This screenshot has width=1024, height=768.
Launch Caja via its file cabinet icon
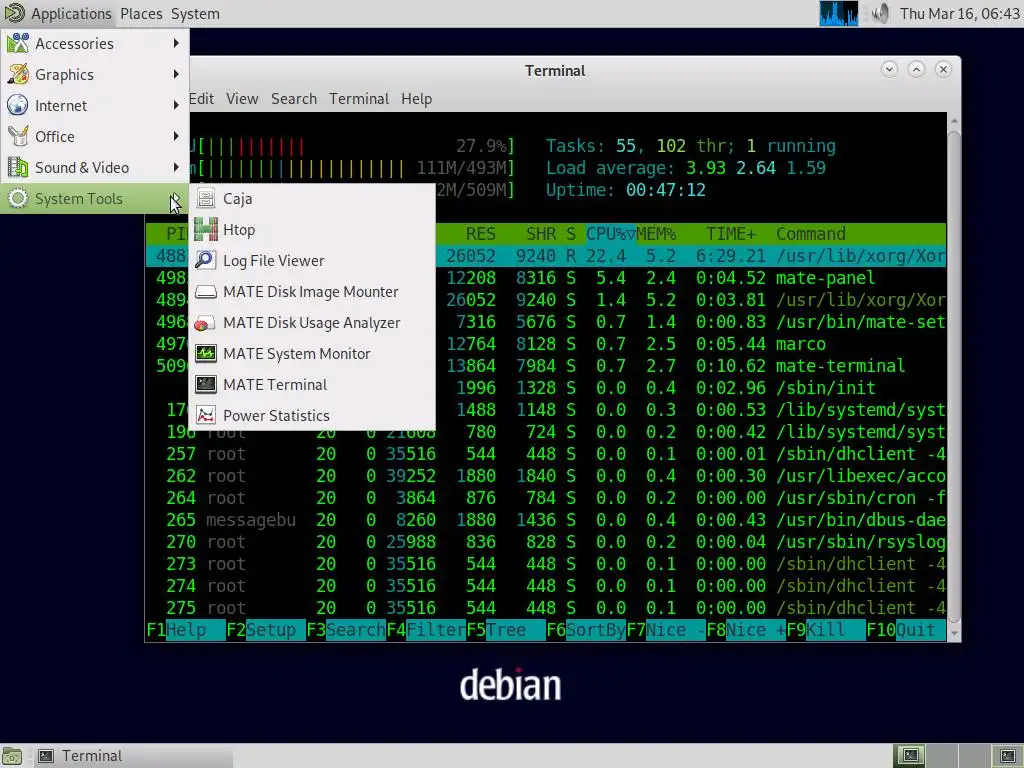click(x=206, y=199)
